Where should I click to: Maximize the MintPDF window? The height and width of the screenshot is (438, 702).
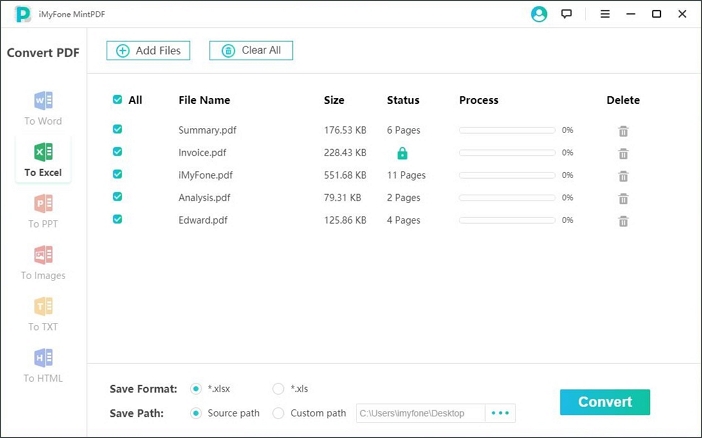pos(656,14)
